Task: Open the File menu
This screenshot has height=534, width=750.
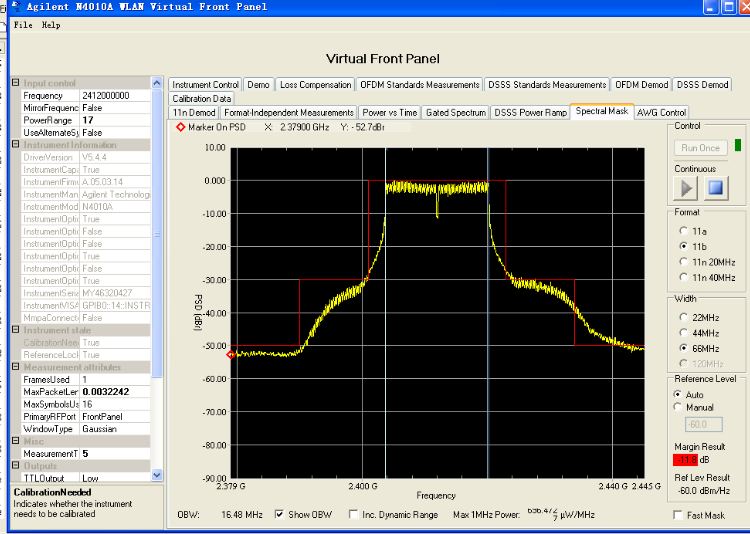Action: pyautogui.click(x=23, y=25)
